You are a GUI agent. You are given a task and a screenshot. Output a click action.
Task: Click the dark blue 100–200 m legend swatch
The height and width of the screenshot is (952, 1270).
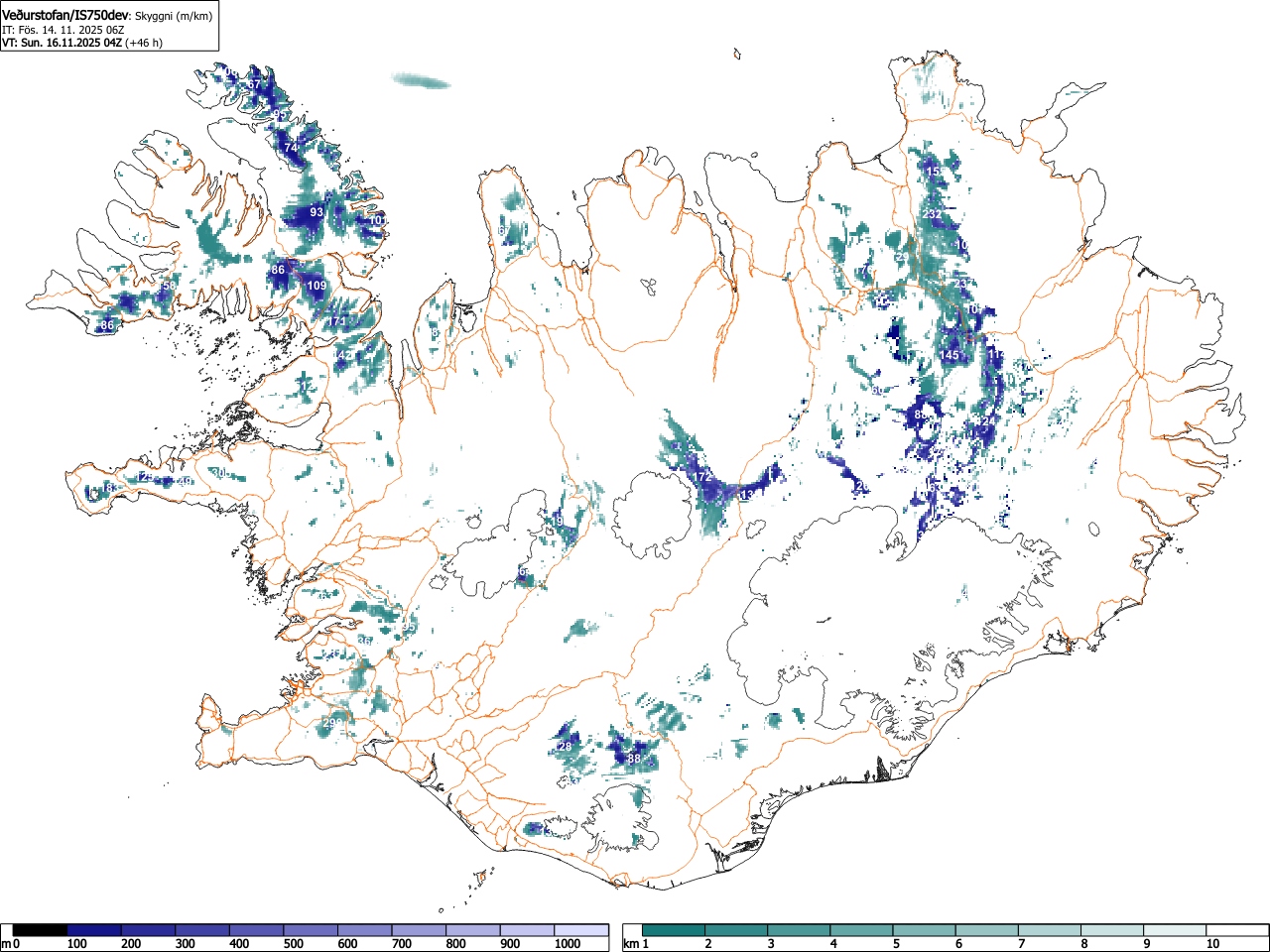[x=93, y=930]
